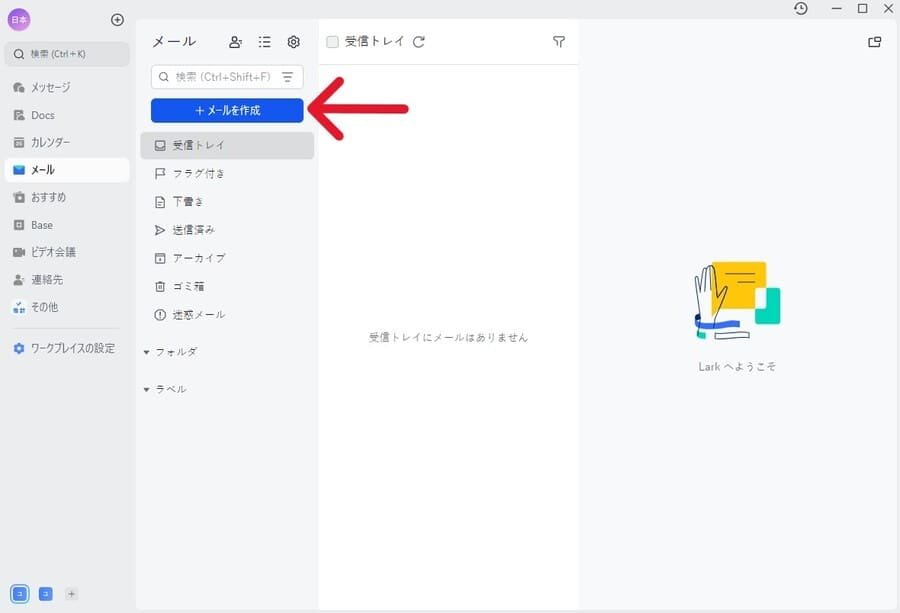Open the mail settings gear icon
900x613 pixels.
293,41
